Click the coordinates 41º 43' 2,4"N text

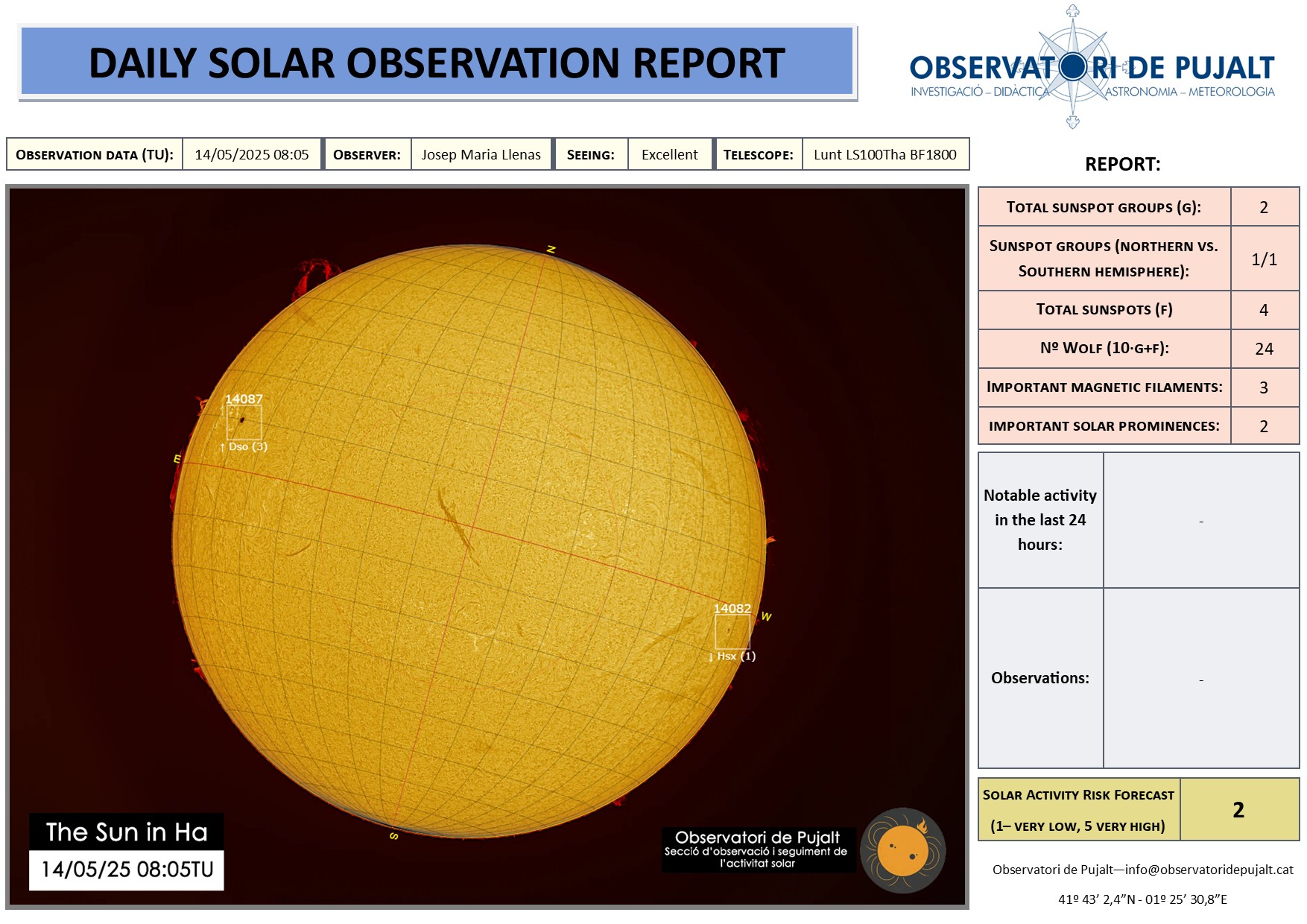pyautogui.click(x=1143, y=899)
